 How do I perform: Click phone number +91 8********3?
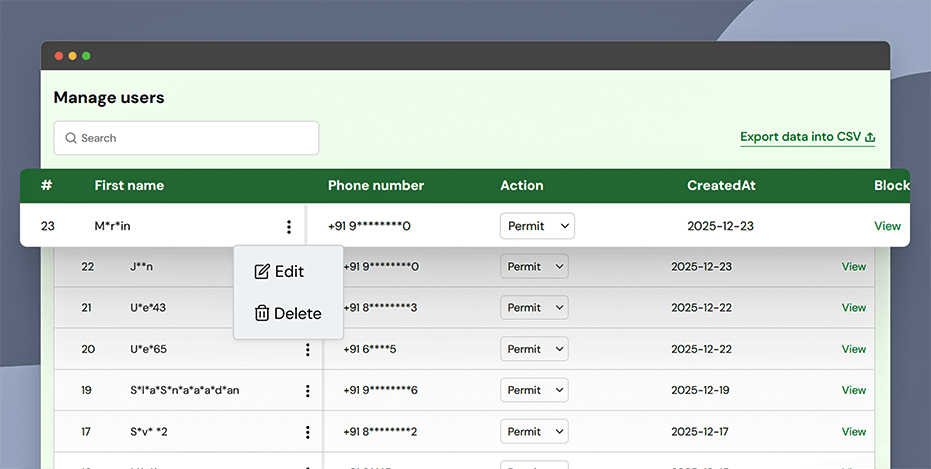(380, 308)
